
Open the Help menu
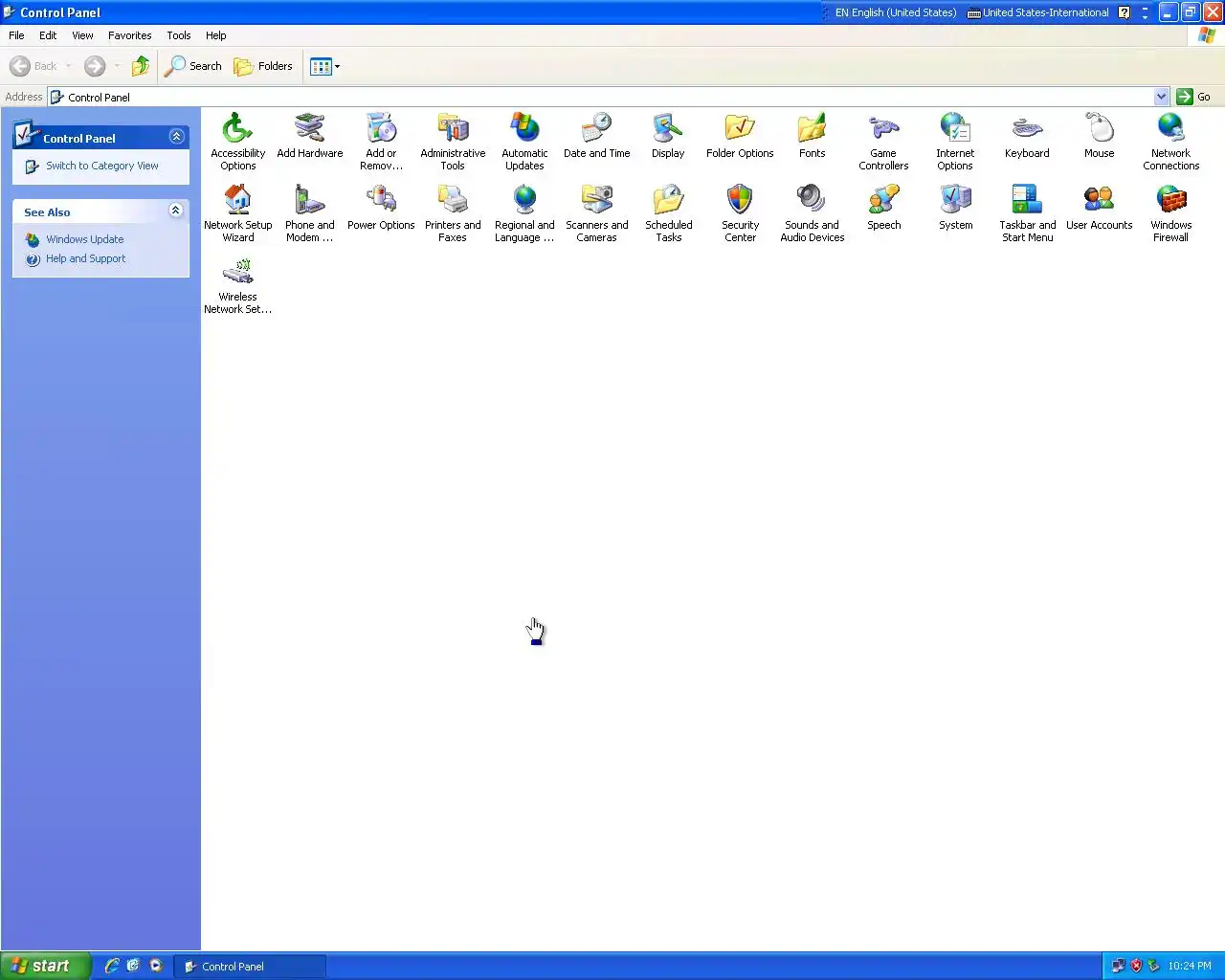215,35
